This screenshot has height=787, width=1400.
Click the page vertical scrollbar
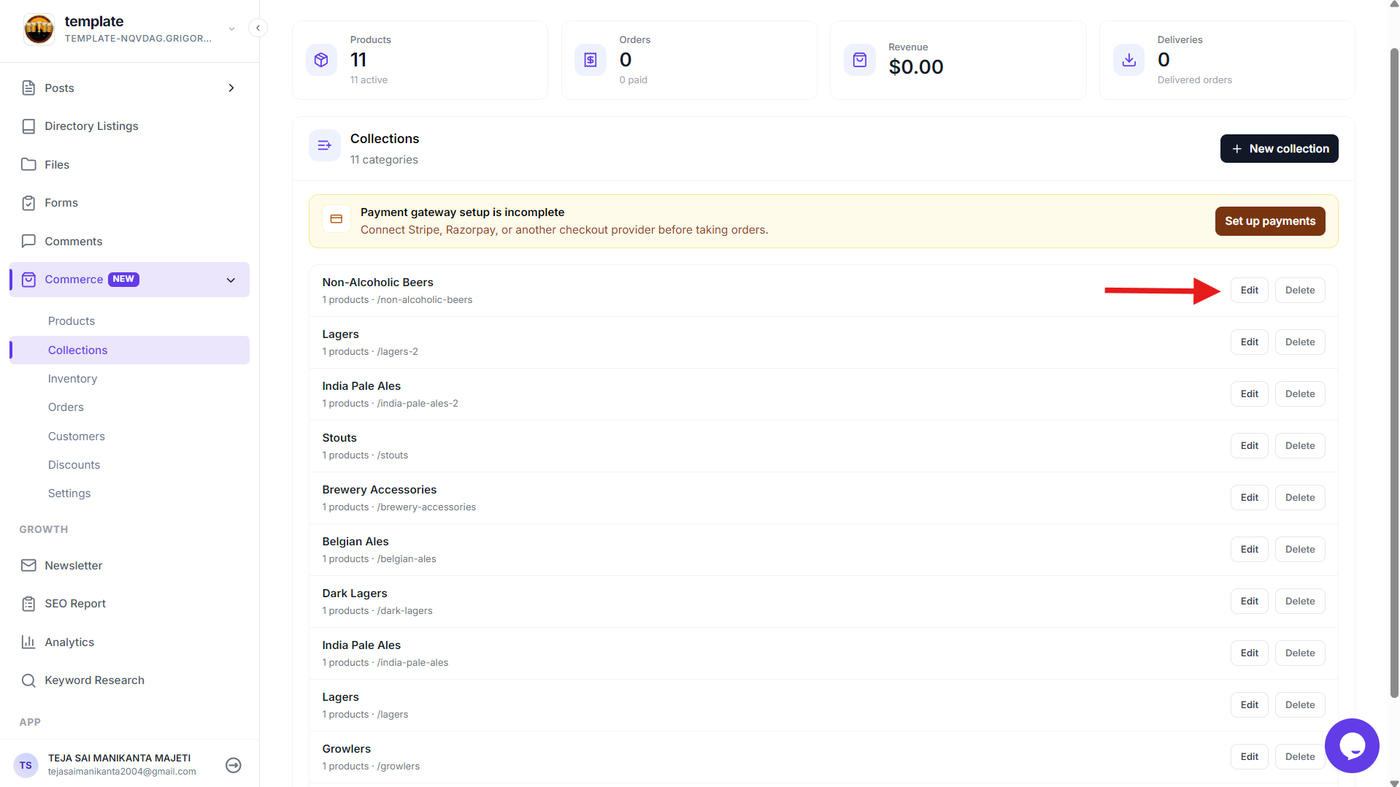1394,372
